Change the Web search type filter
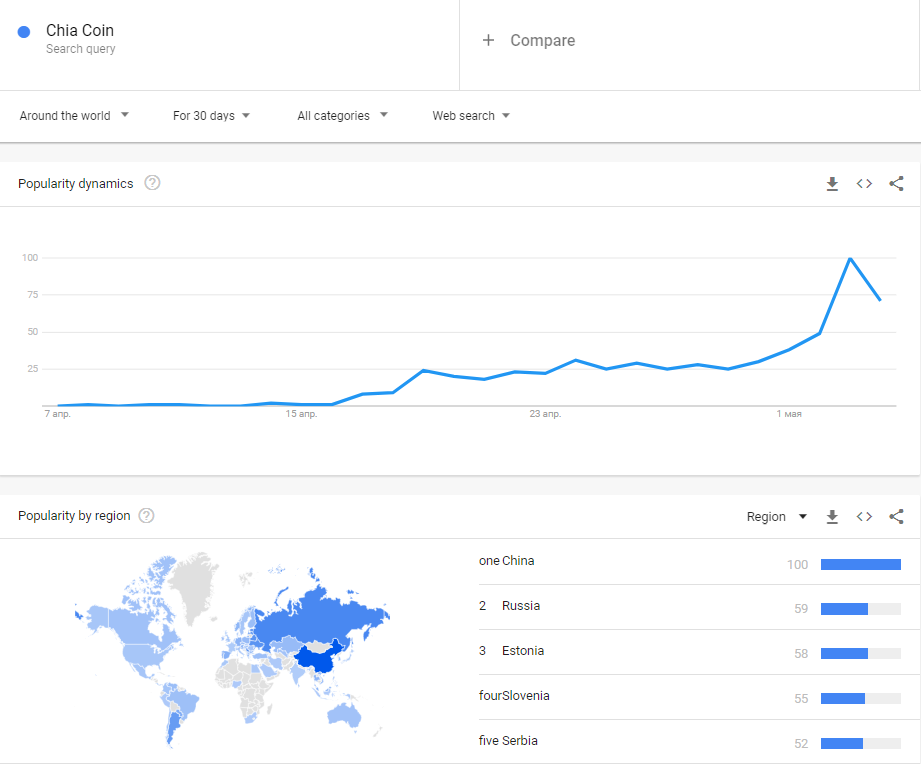This screenshot has height=764, width=921. coord(471,116)
